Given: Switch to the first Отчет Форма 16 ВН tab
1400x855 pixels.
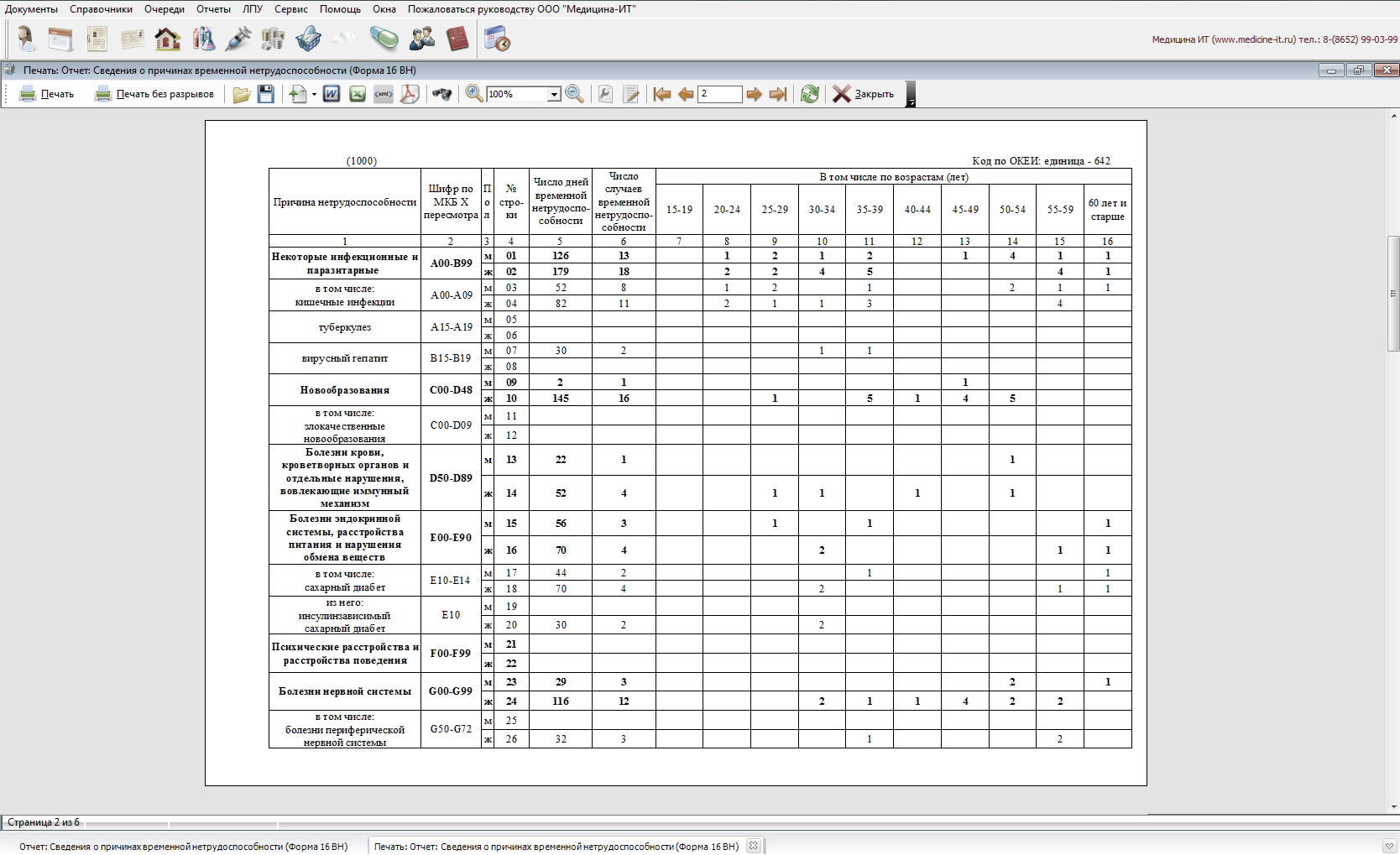Looking at the screenshot, I should pos(183,847).
